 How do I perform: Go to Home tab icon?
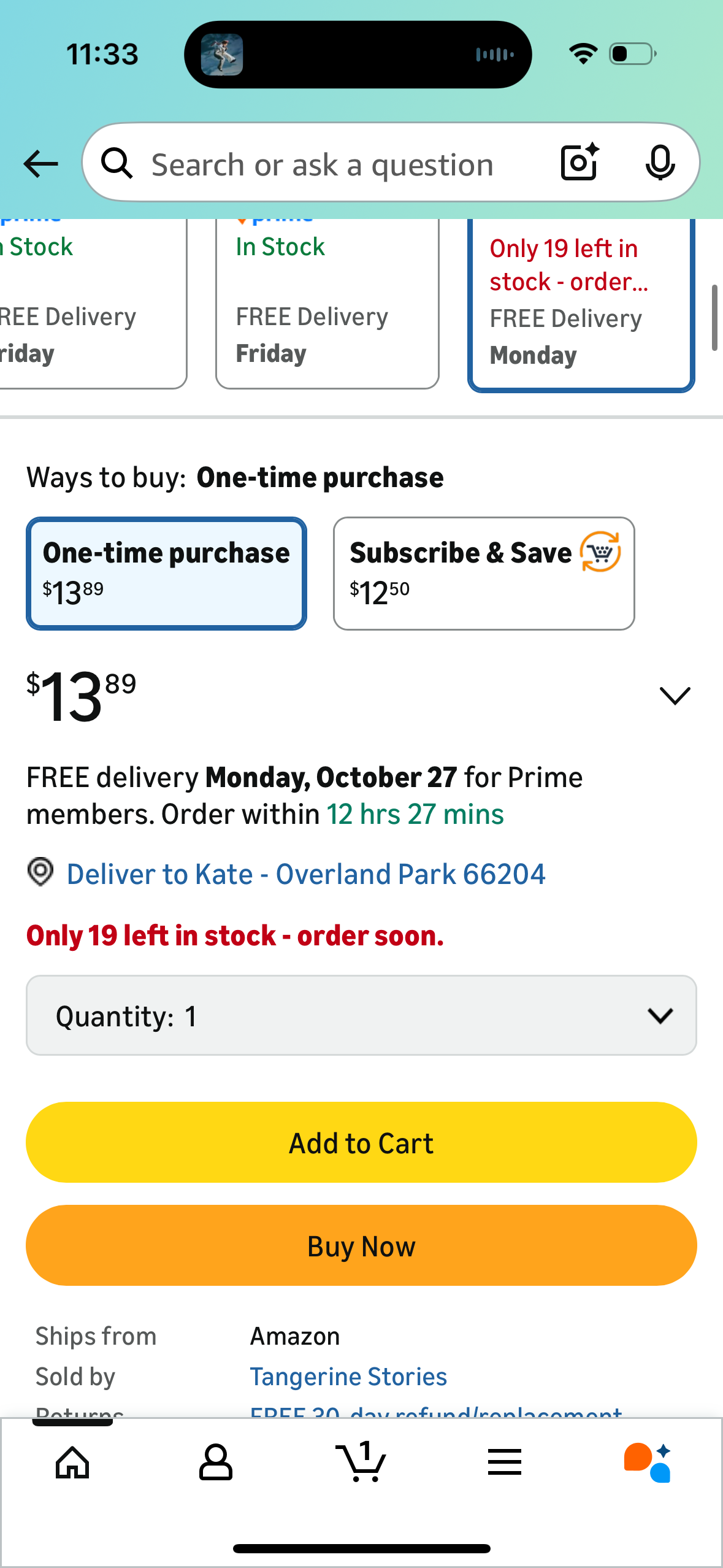pyautogui.click(x=72, y=1462)
